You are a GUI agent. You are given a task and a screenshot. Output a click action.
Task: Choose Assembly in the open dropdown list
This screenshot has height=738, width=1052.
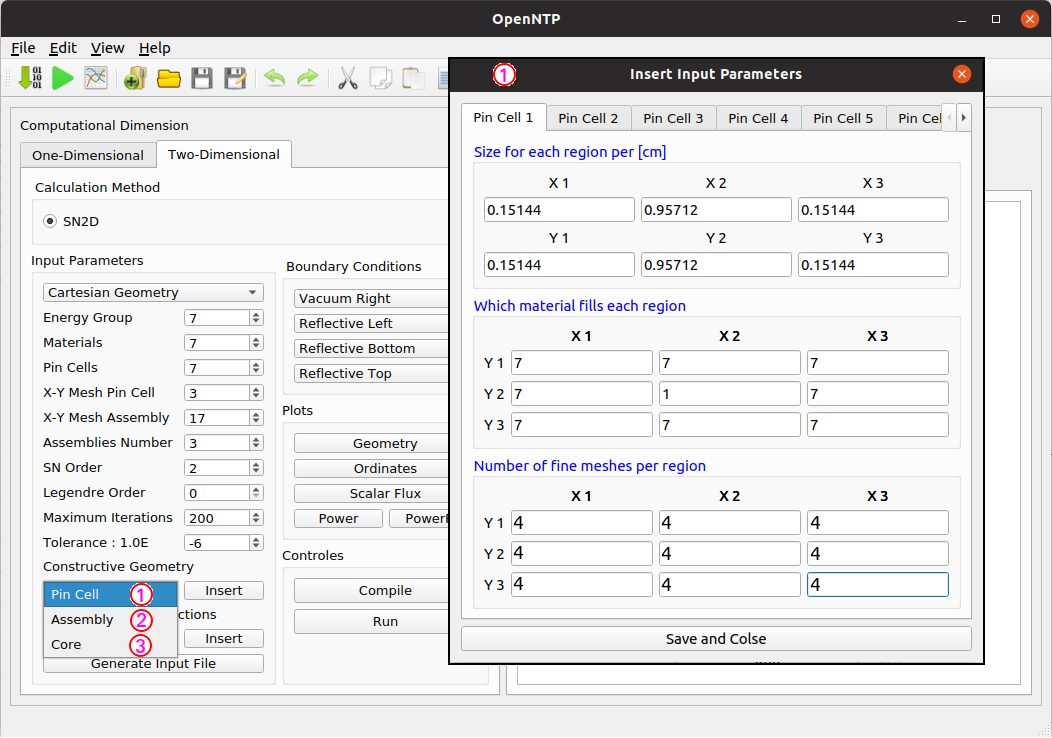[110, 619]
